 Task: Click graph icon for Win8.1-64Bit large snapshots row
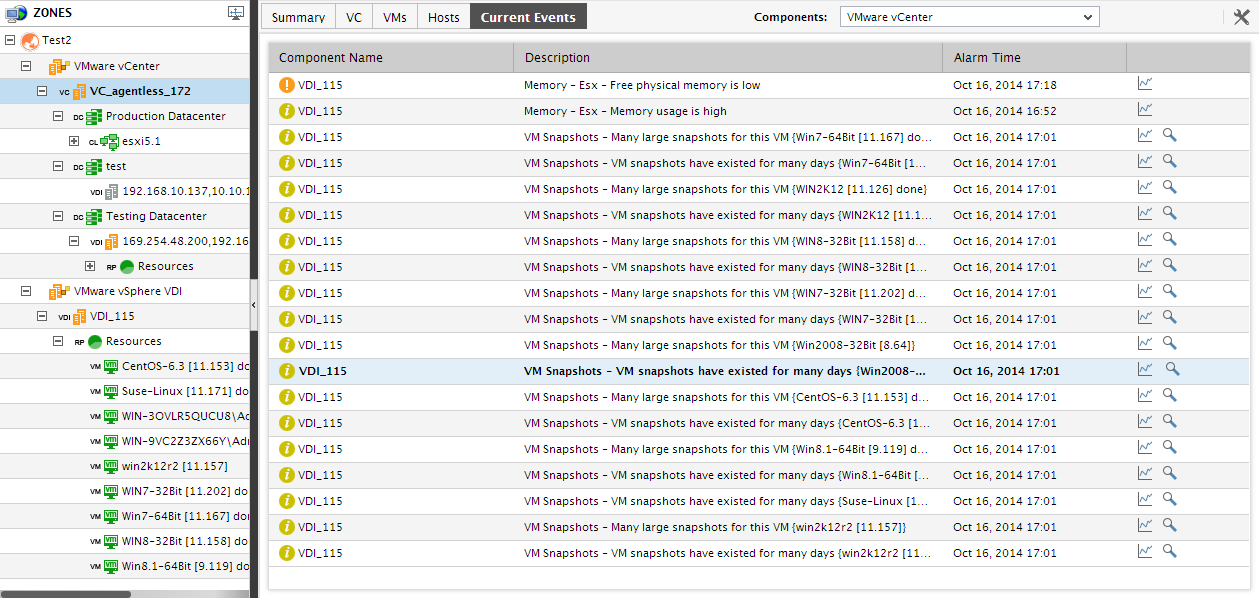(x=1145, y=448)
